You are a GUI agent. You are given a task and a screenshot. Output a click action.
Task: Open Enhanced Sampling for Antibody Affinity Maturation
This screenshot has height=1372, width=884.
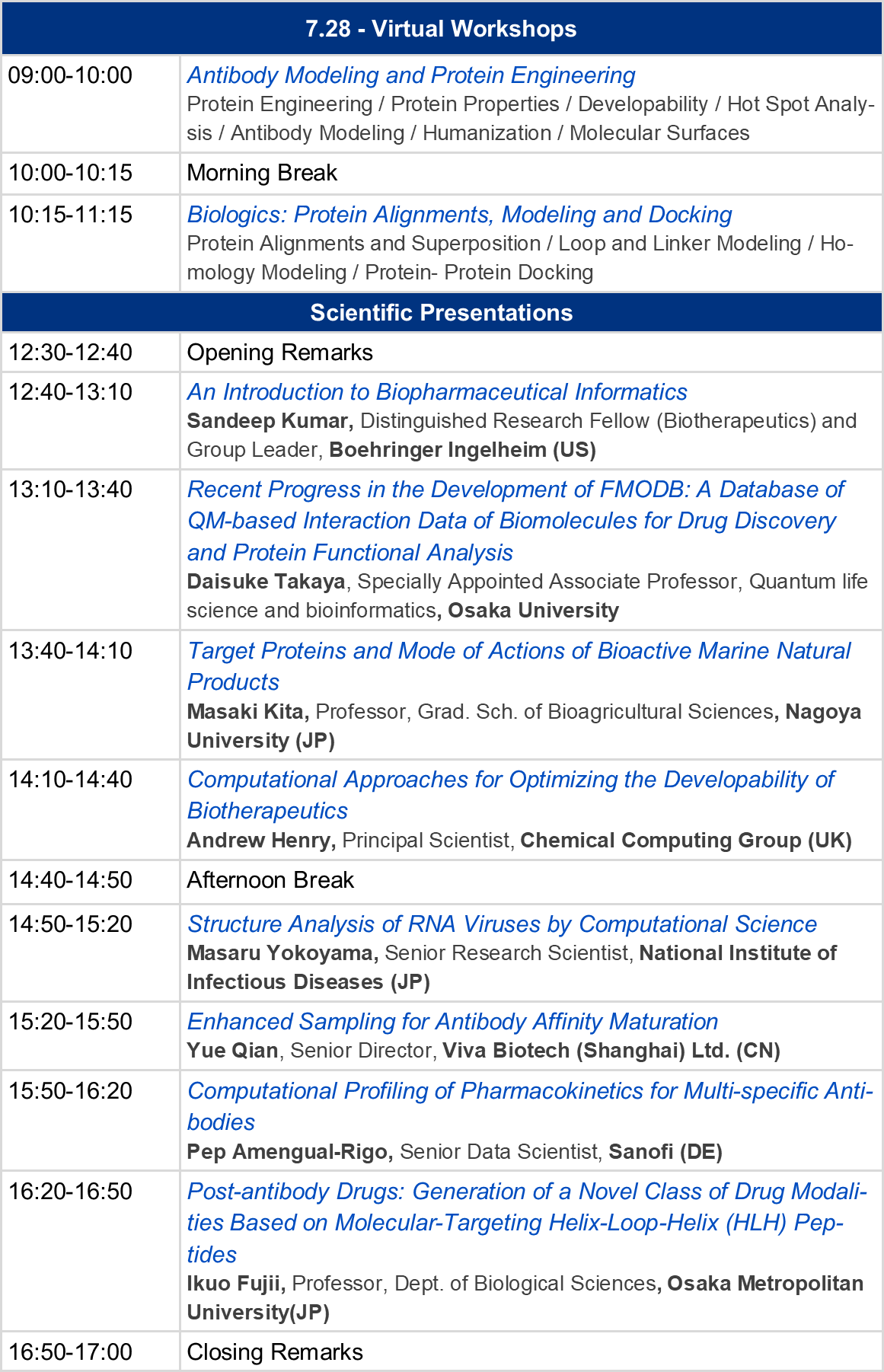[452, 1022]
